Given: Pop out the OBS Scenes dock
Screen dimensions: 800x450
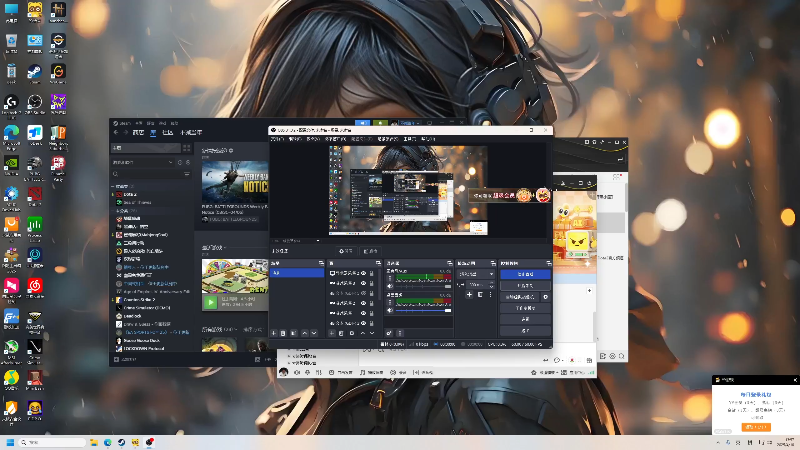Looking at the screenshot, I should [x=321, y=263].
